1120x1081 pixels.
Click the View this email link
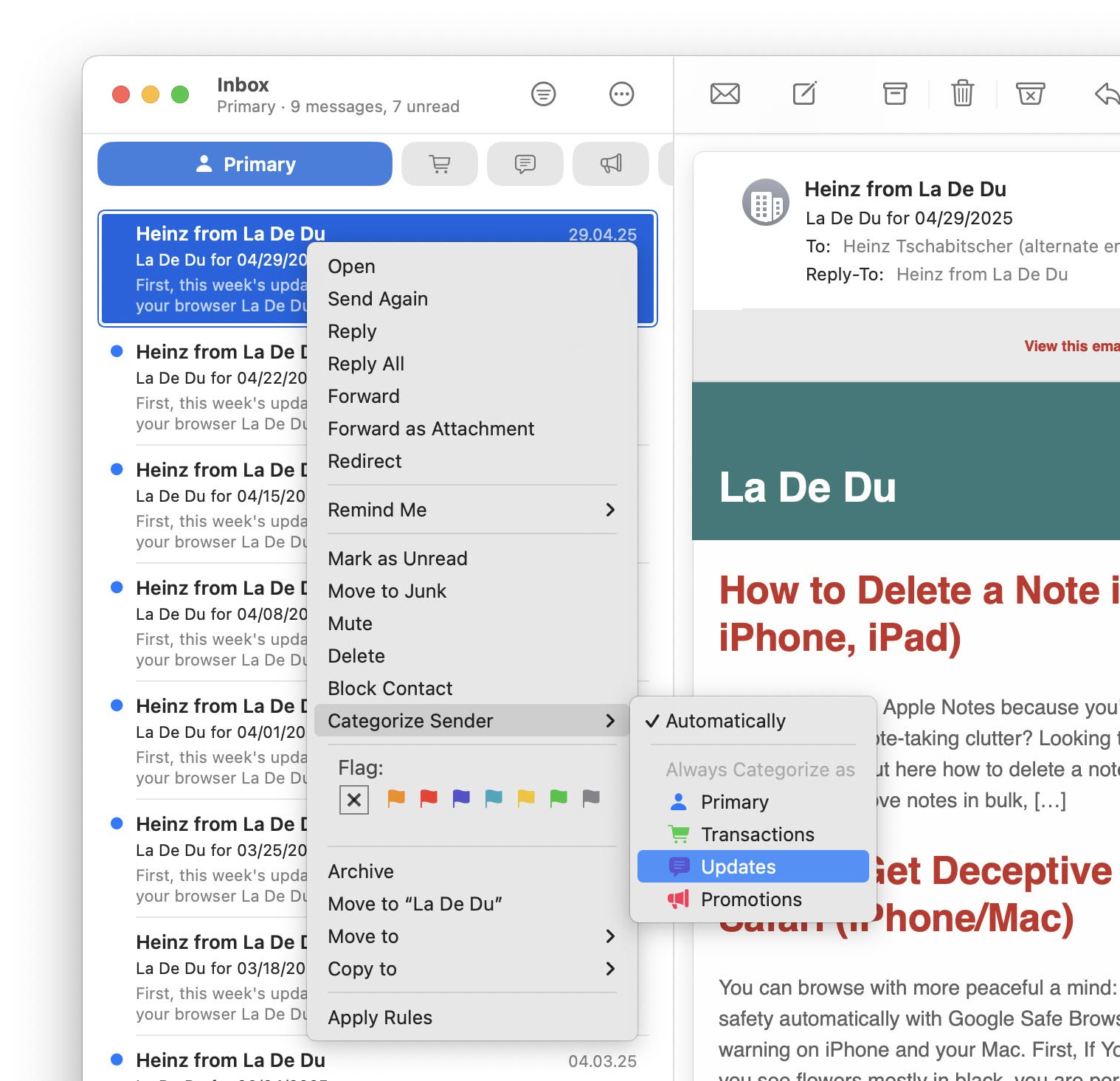[1071, 346]
